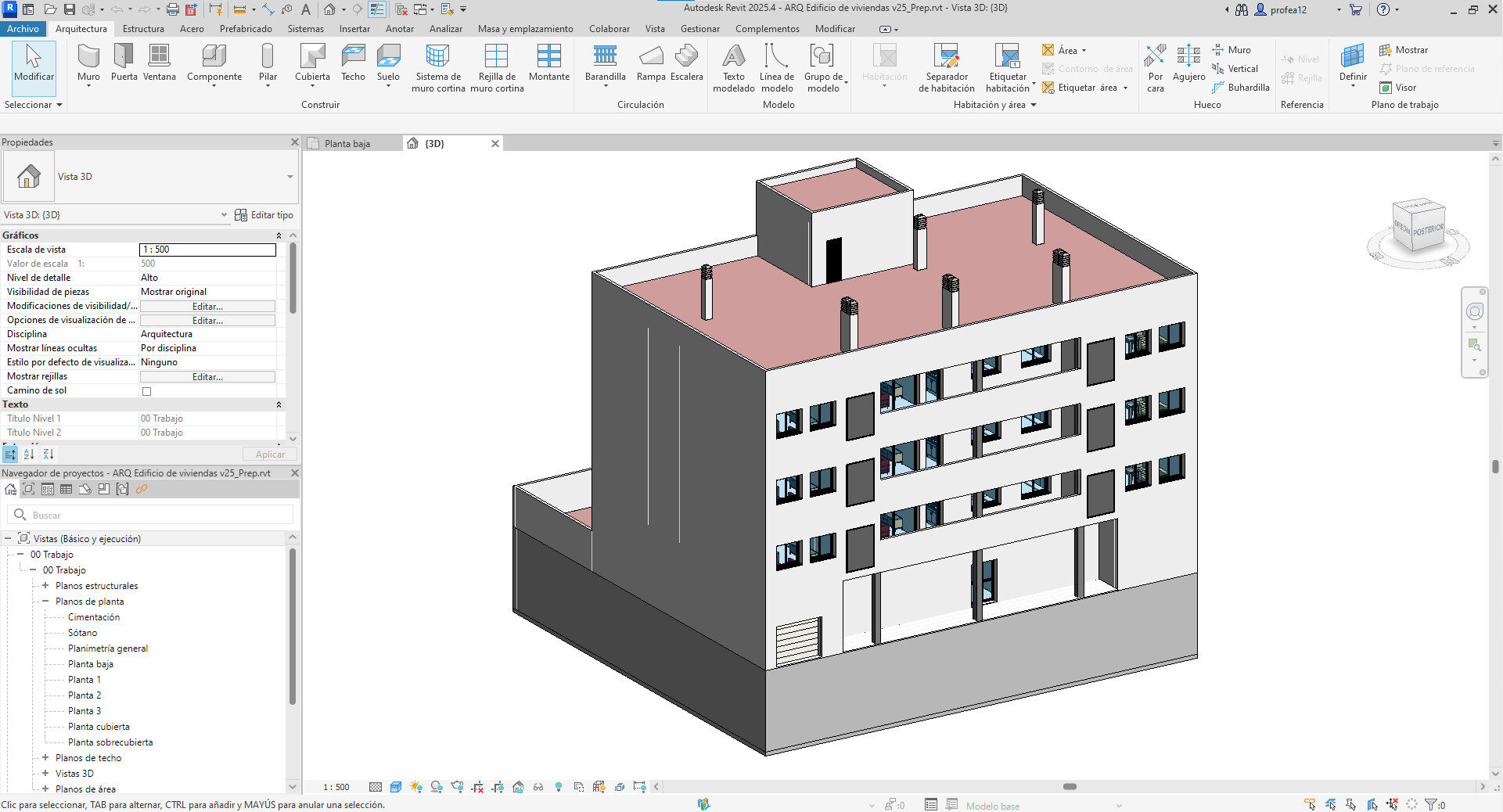Collapse the Planos de planta node
The image size is (1503, 812).
coord(45,602)
